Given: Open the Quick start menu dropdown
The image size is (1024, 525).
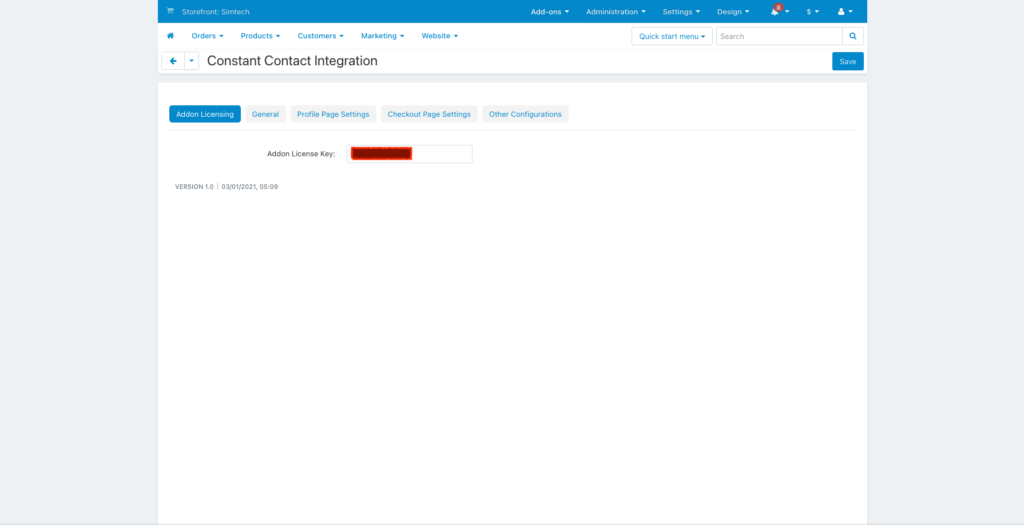Looking at the screenshot, I should [672, 36].
